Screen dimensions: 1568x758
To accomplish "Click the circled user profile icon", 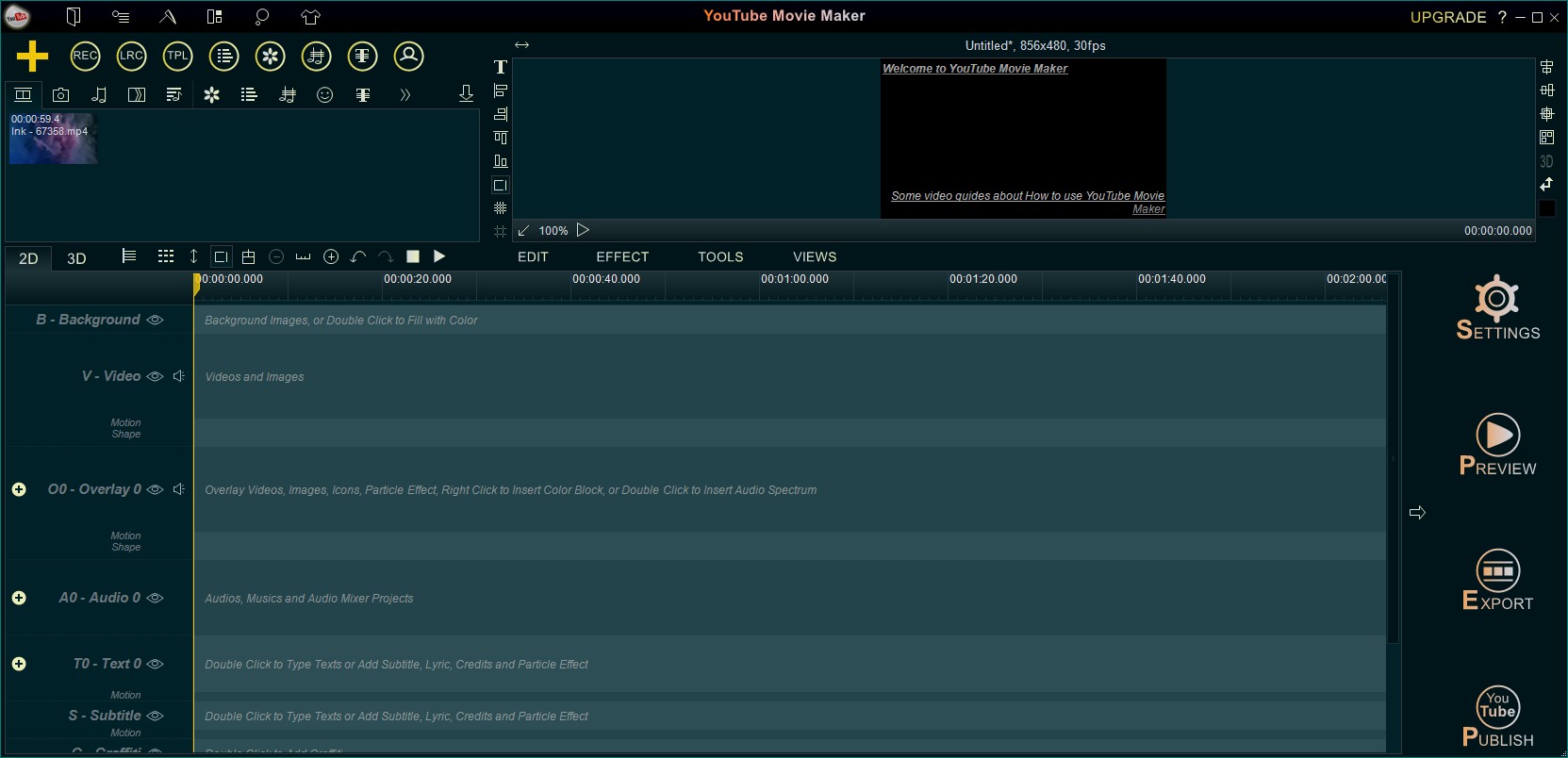I will (409, 56).
